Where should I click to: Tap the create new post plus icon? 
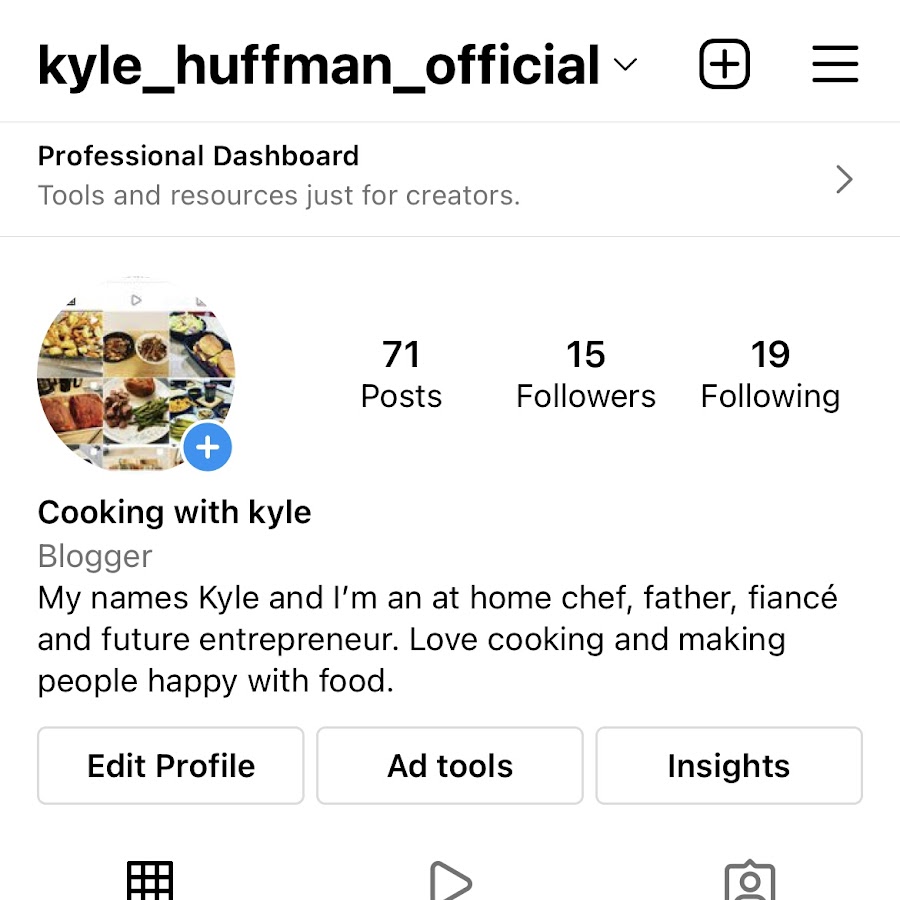(724, 64)
